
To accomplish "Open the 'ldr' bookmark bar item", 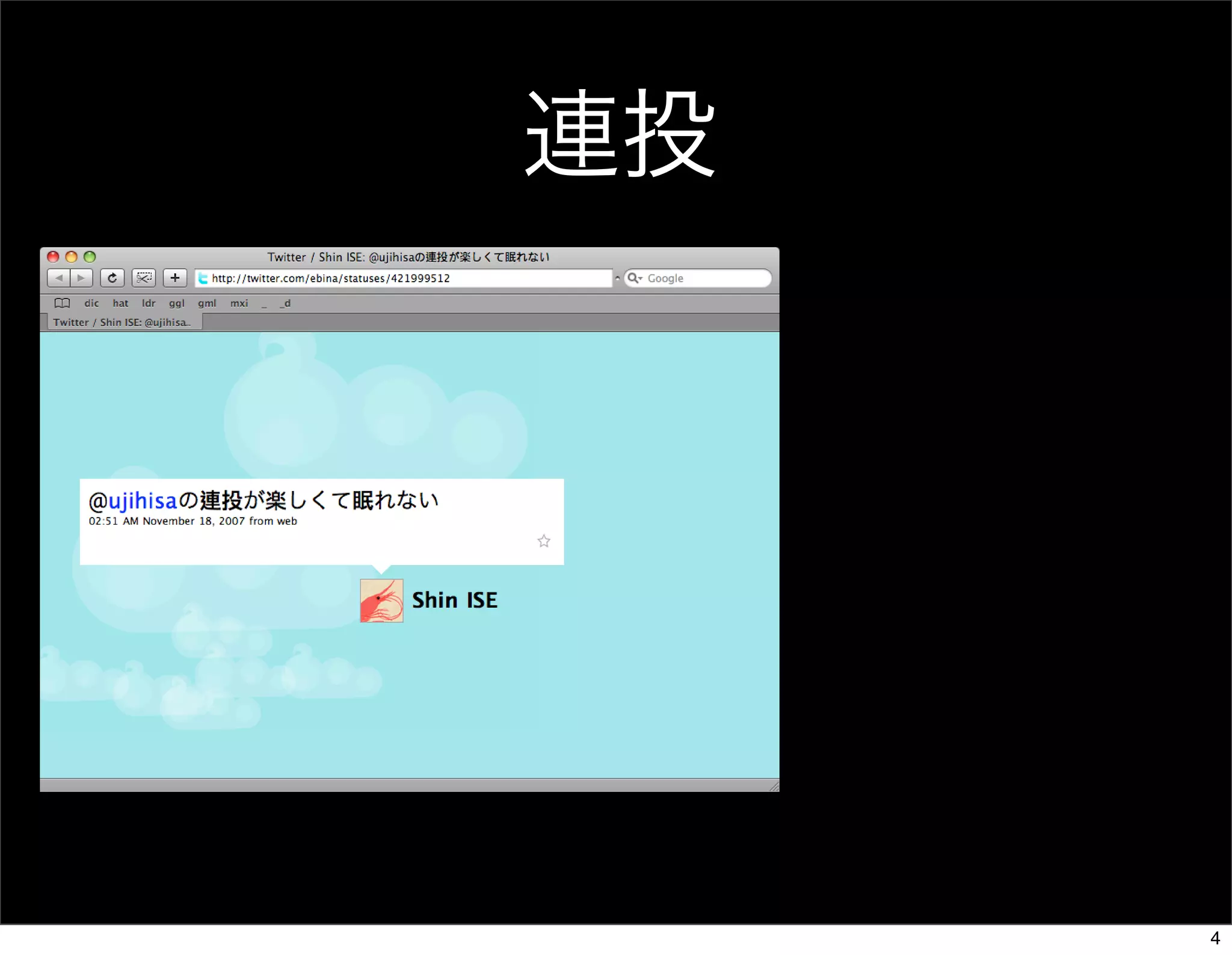I will [149, 303].
